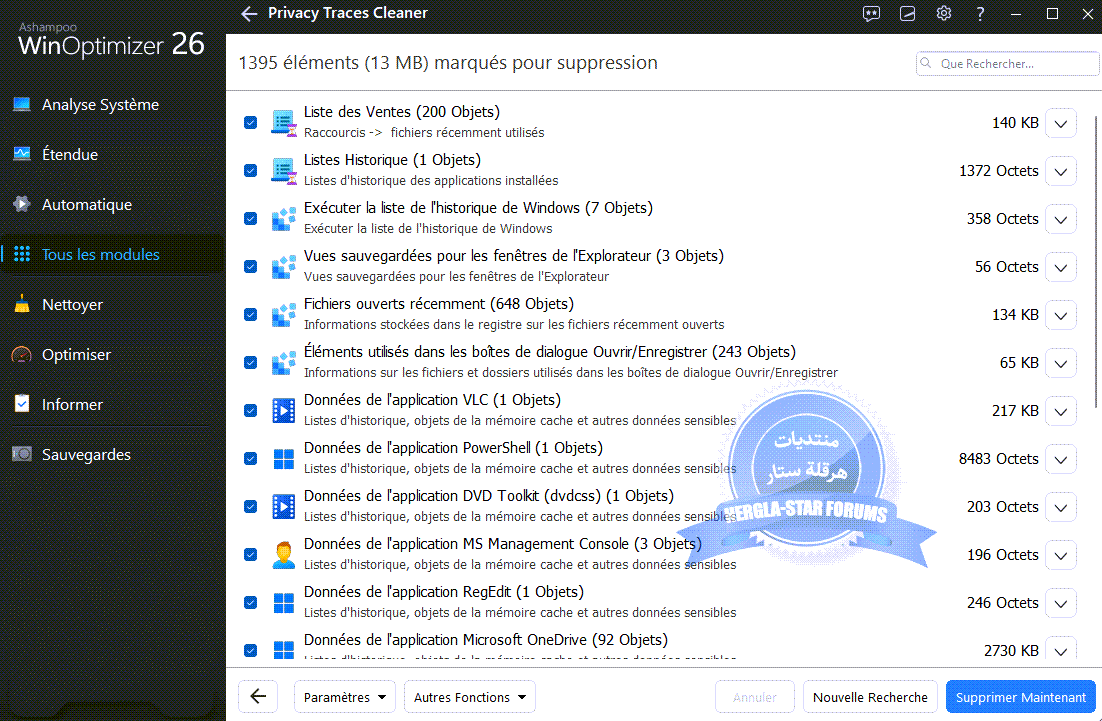Toggle MS Management Console checkbox
This screenshot has height=721, width=1102.
250,554
